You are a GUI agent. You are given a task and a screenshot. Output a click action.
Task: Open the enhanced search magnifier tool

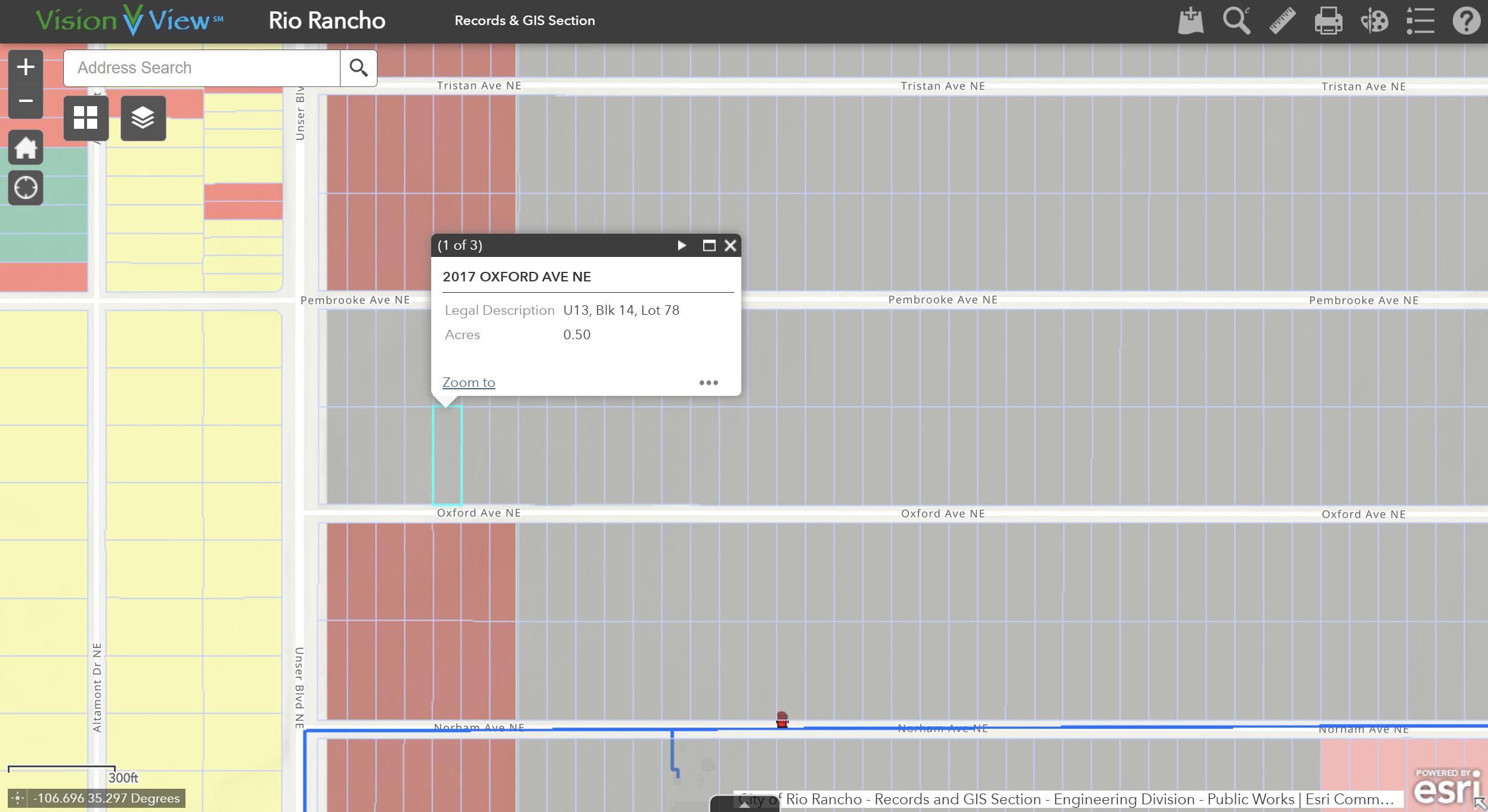pyautogui.click(x=1236, y=21)
